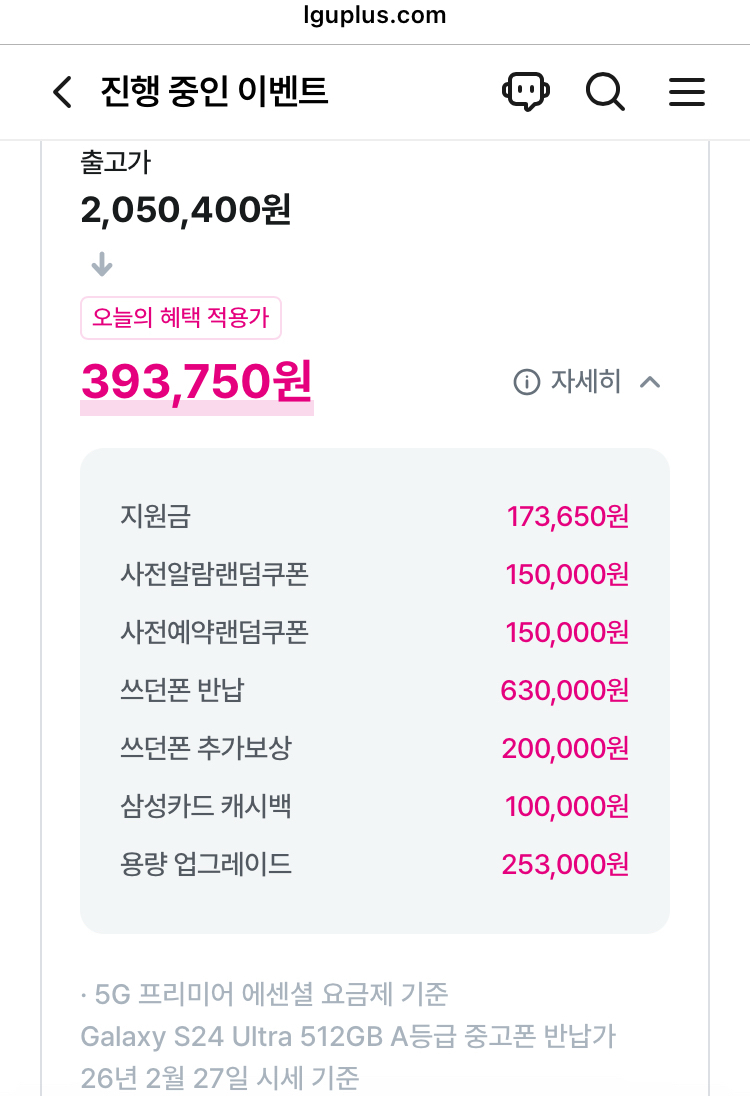Click the 사전알람랜덤쿠폰 row
750x1096 pixels.
pos(374,575)
